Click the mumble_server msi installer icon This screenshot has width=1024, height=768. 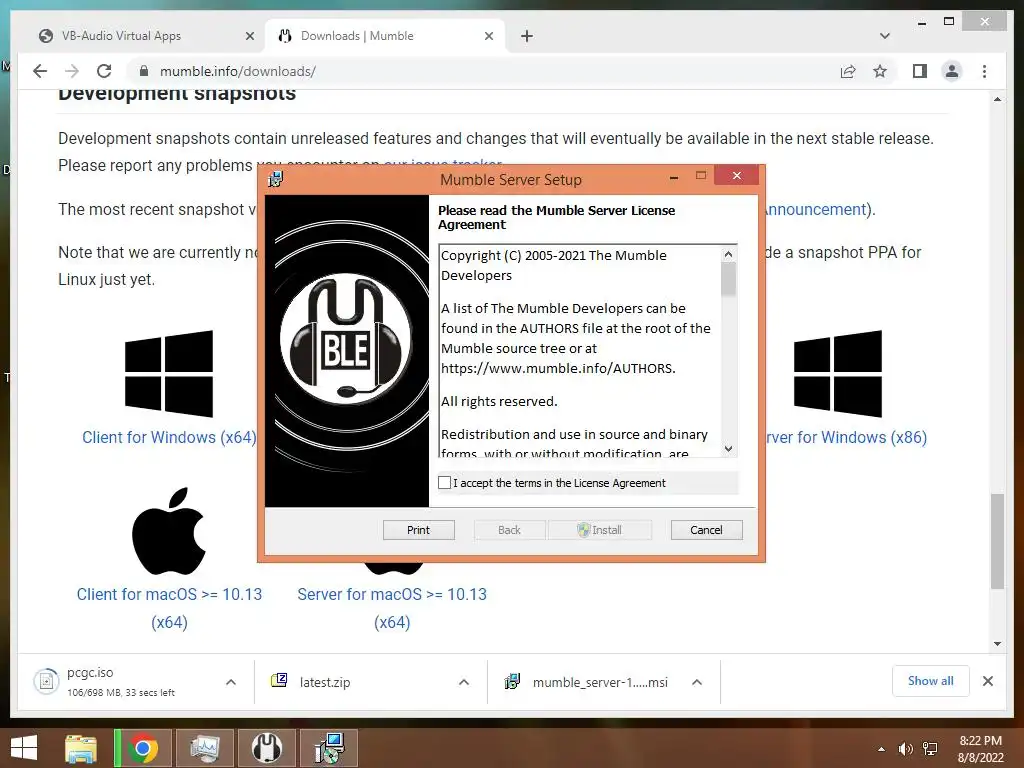(x=513, y=681)
